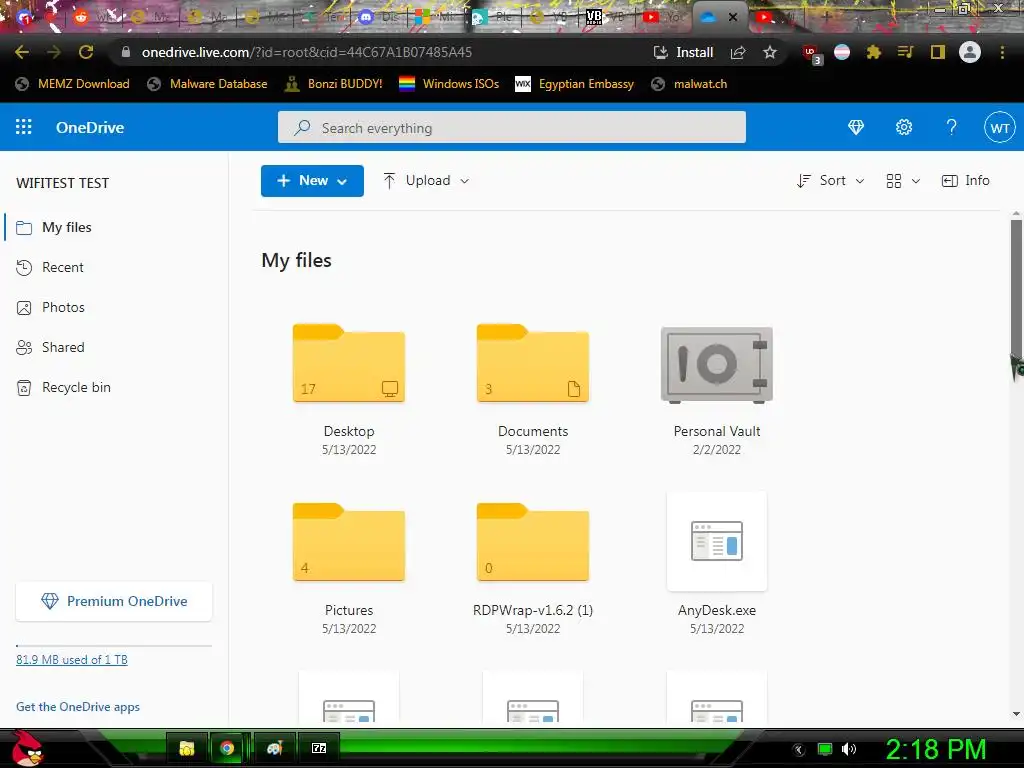Install the OneDrive web app
This screenshot has height=768, width=1024.
683,52
